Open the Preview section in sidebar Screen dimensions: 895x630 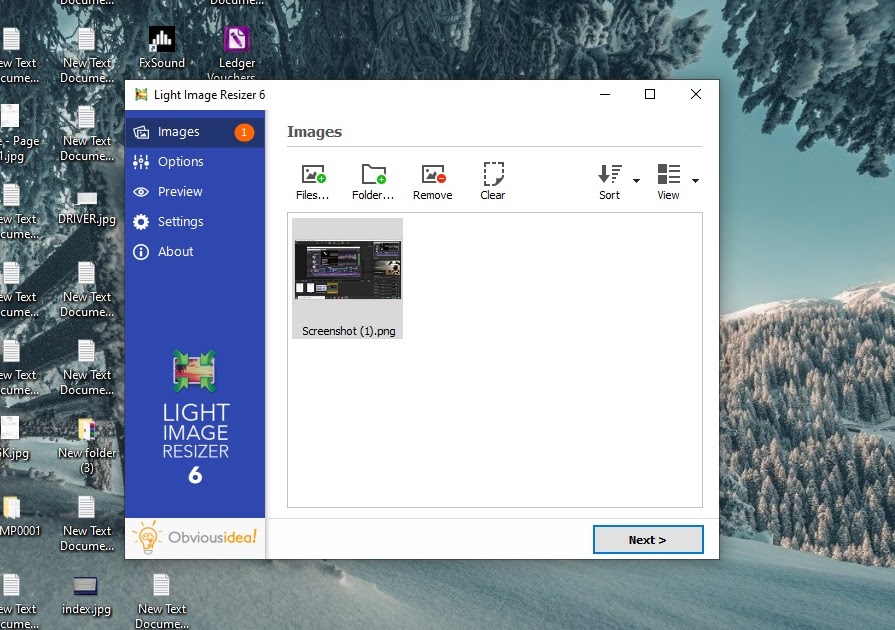195,192
